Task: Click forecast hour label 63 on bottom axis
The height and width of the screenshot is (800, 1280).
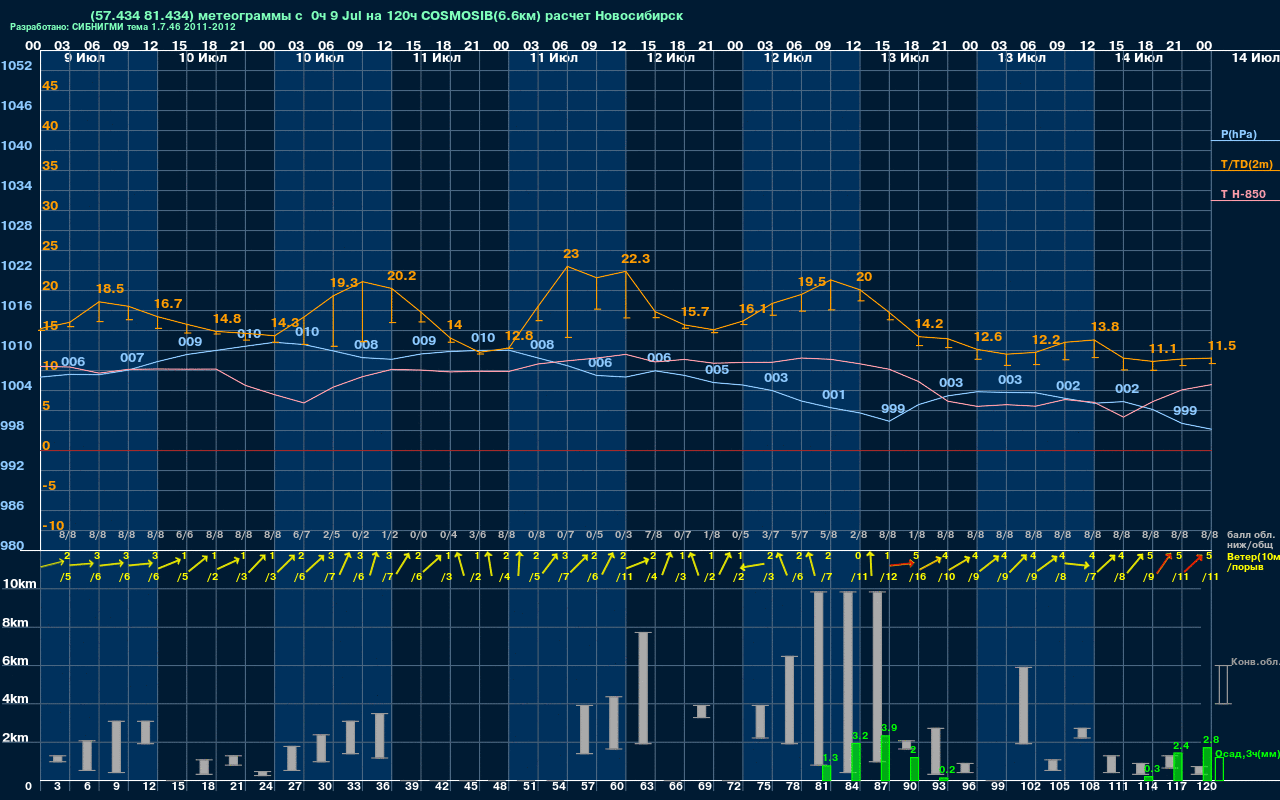Action: pyautogui.click(x=646, y=788)
